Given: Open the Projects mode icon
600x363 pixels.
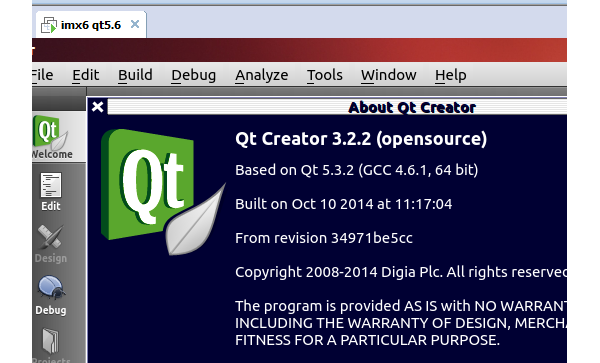Looking at the screenshot, I should pos(51,344).
